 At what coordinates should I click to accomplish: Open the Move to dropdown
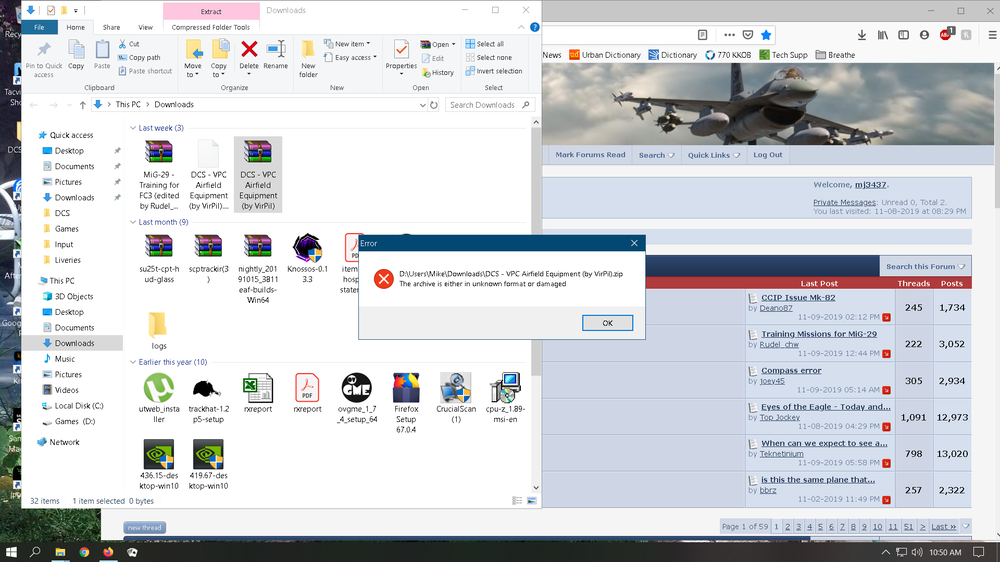point(193,59)
